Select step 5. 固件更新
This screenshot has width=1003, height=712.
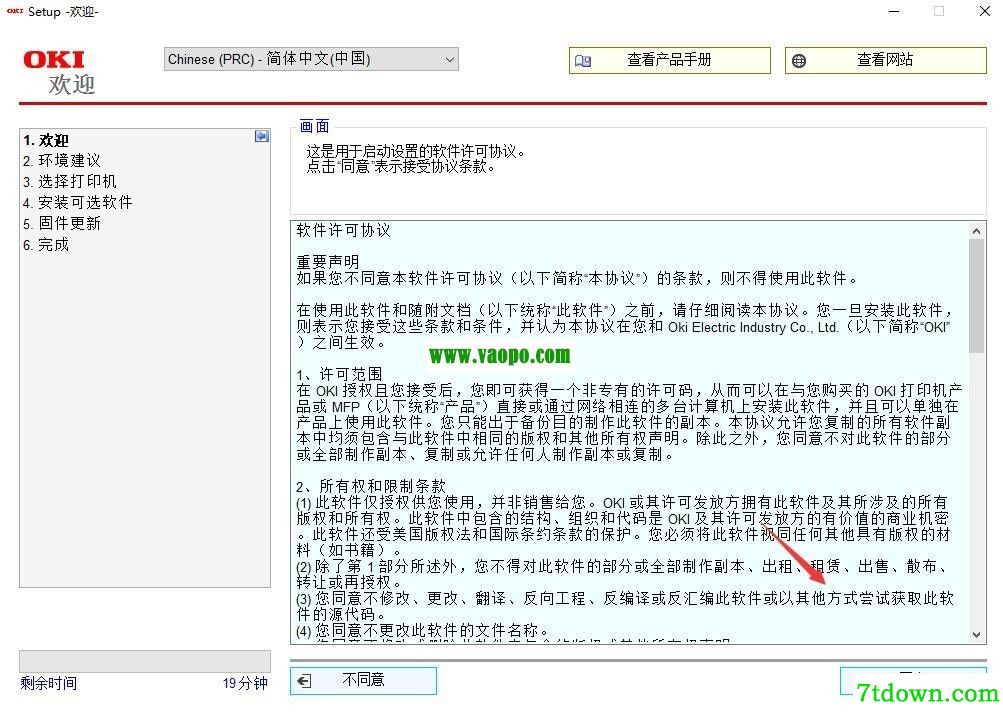62,224
